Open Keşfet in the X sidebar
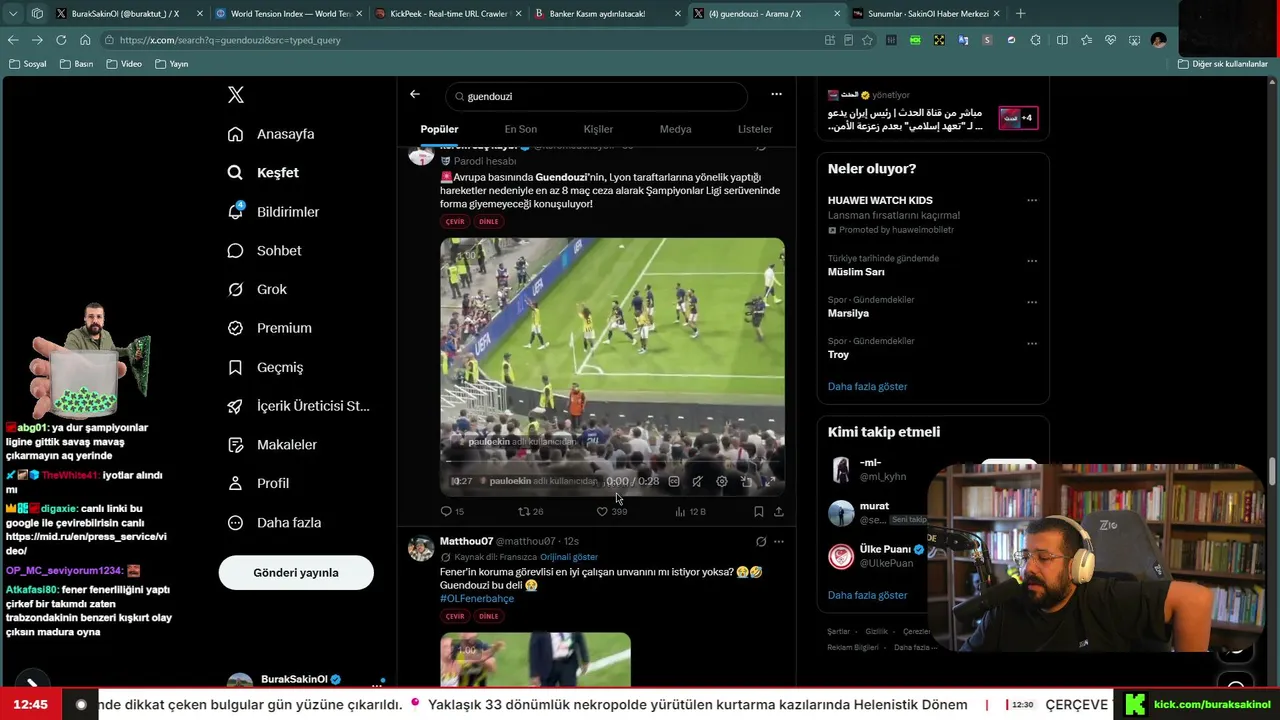The width and height of the screenshot is (1280, 720). (x=263, y=173)
